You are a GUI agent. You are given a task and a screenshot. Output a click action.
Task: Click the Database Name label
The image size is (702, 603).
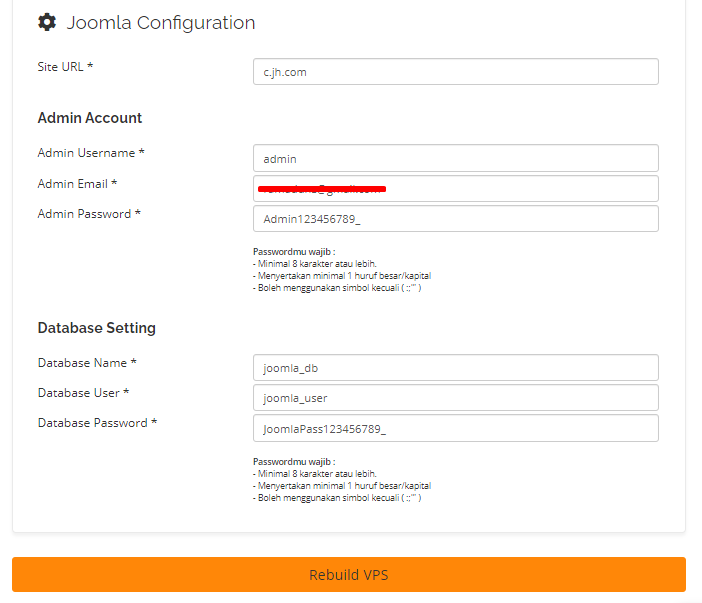point(87,363)
